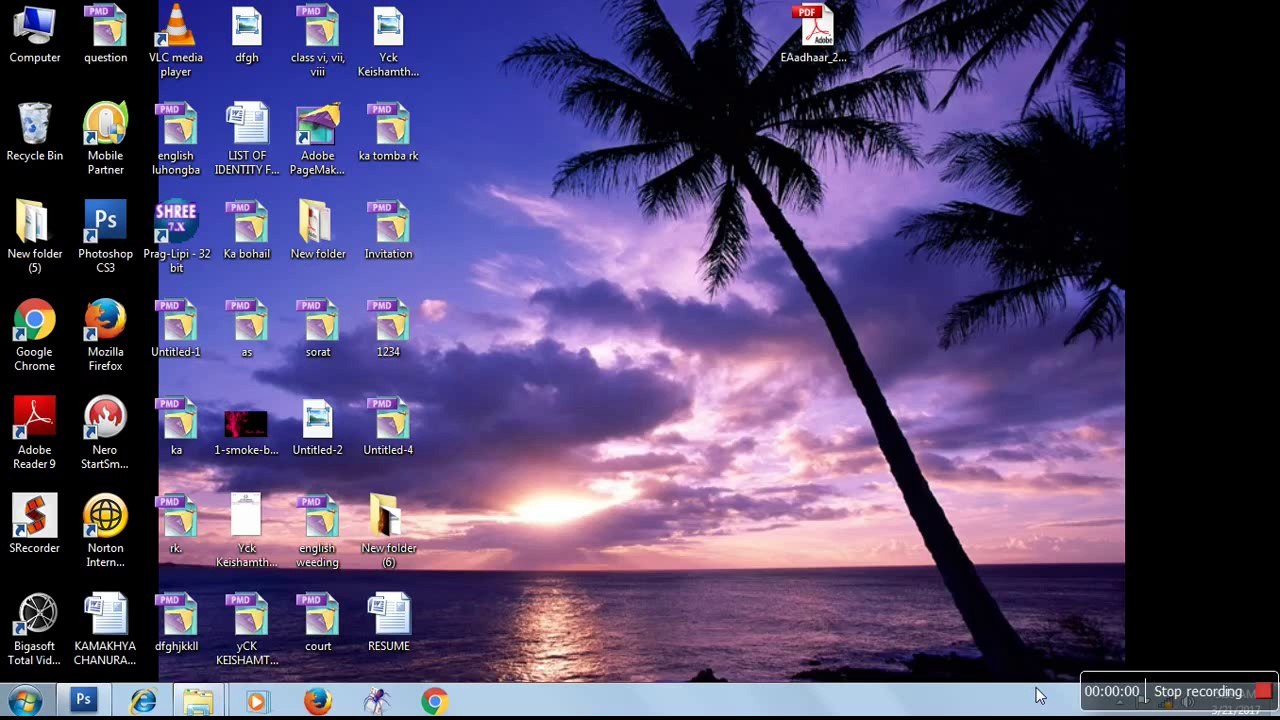Click the red stop square icon
The height and width of the screenshot is (720, 1280).
click(x=1264, y=691)
